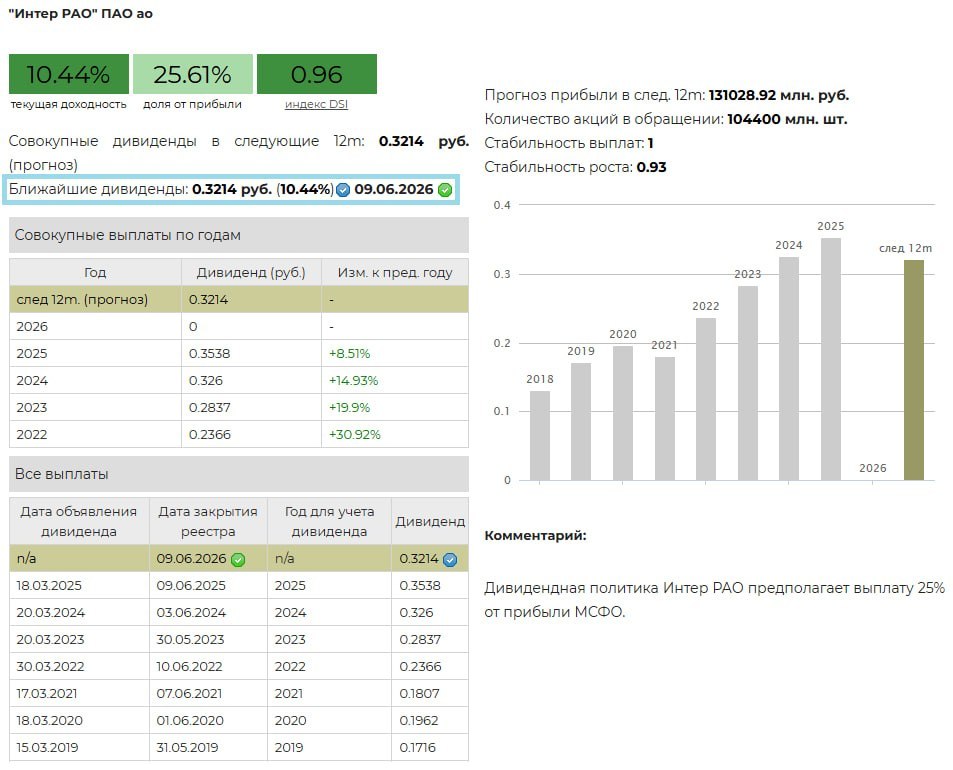Select the olive след 12m chart bar
This screenshot has height=770, width=953.
pyautogui.click(x=913, y=370)
